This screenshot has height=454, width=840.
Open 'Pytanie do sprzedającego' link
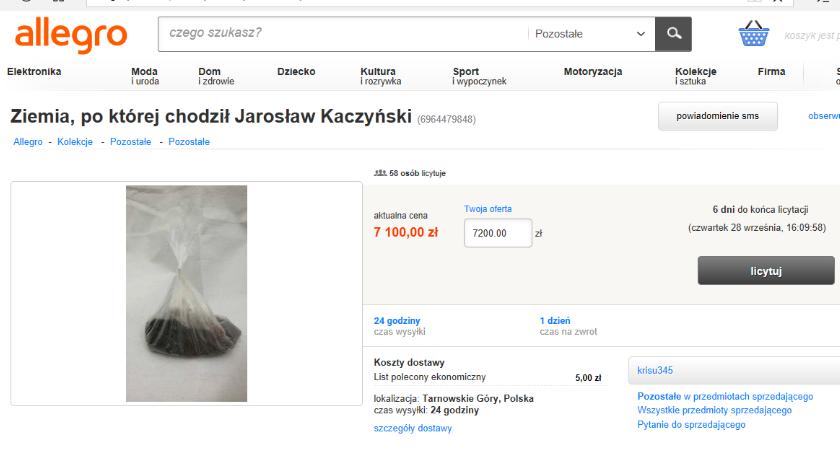pyautogui.click(x=691, y=425)
